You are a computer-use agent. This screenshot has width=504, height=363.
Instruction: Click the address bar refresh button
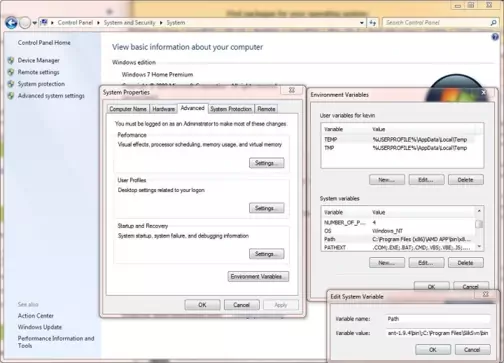coord(373,23)
